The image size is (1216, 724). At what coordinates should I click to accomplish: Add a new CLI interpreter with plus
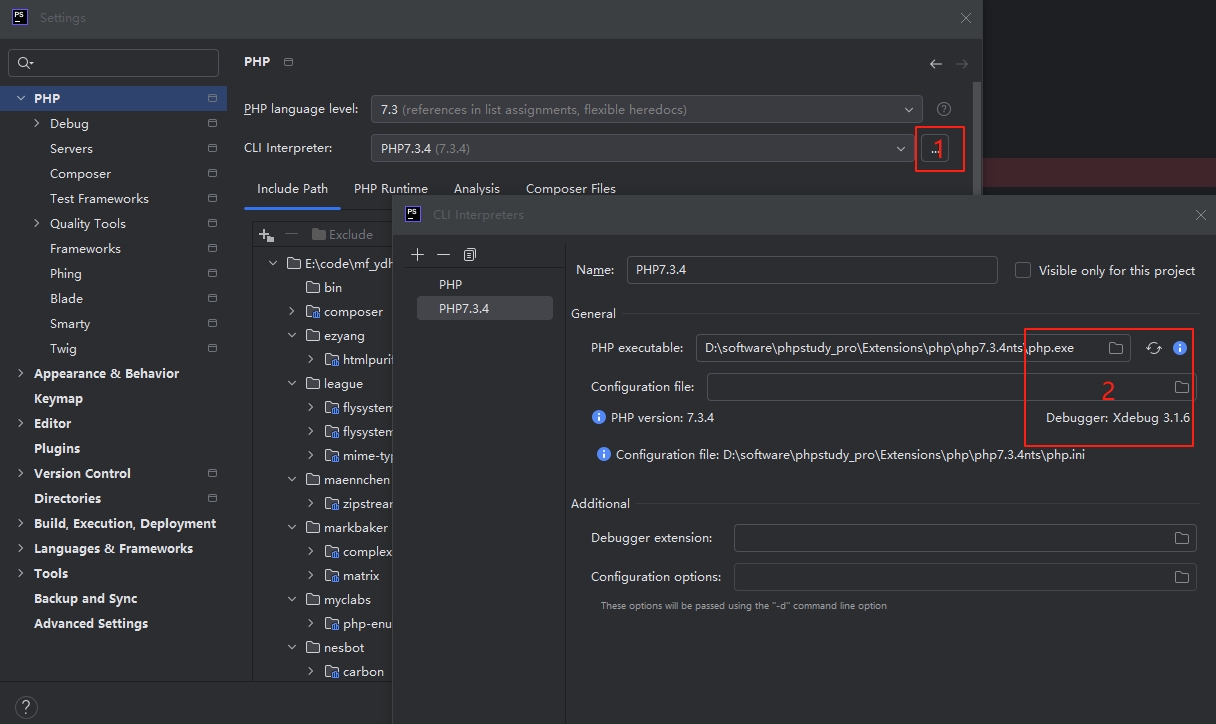[x=417, y=254]
